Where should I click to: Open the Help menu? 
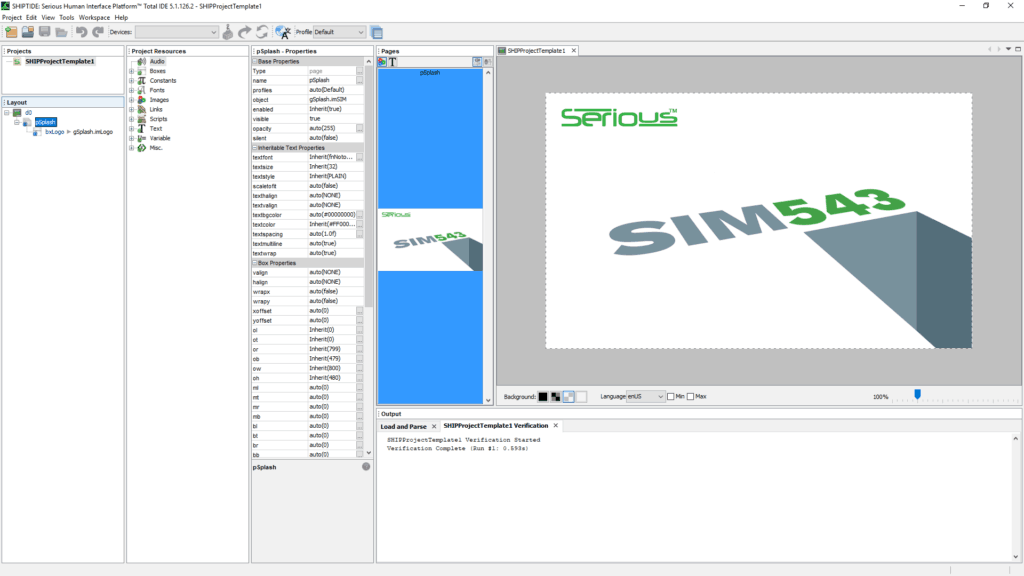tap(121, 18)
